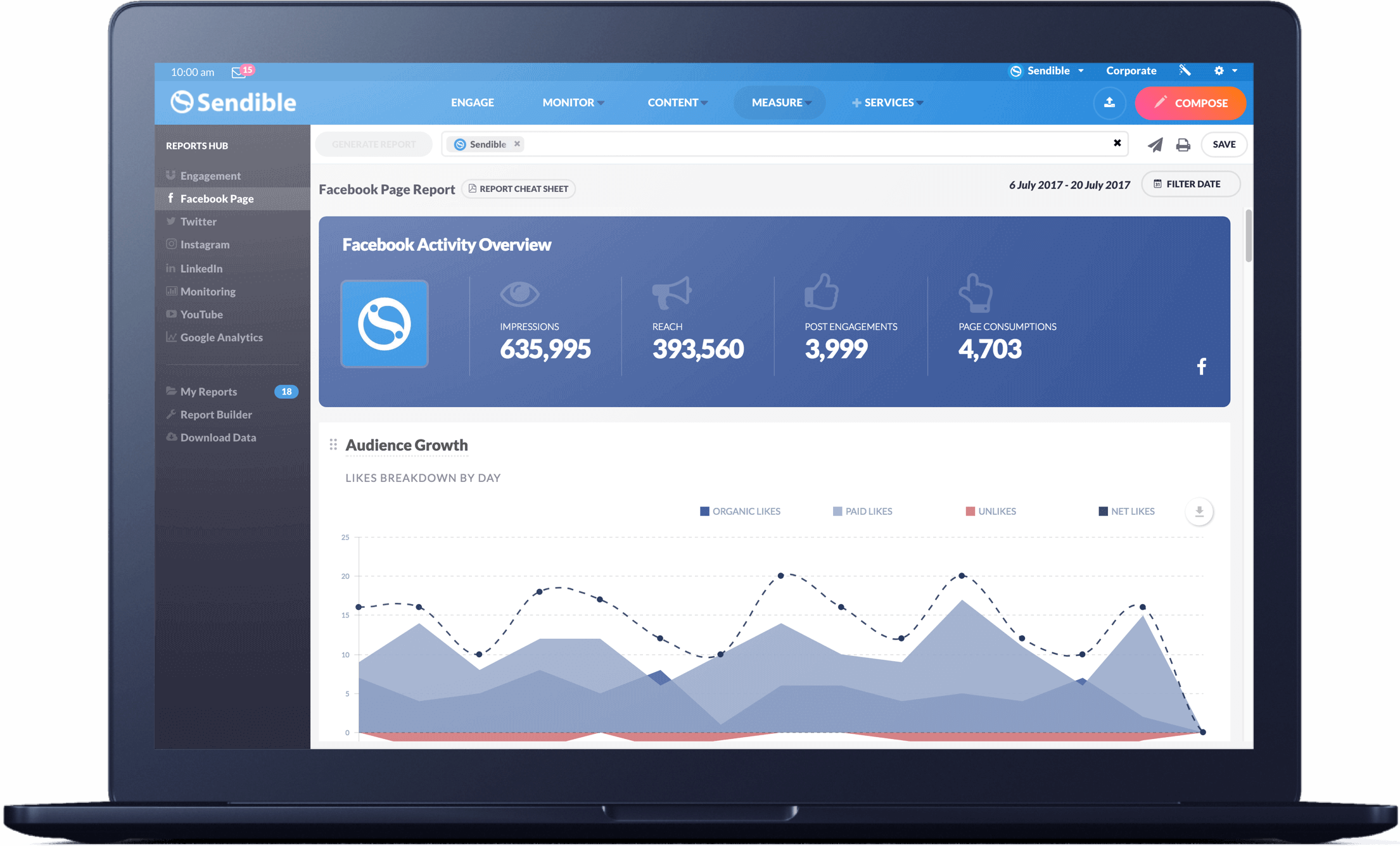Open the YouTube report from Reports Hub
1400x846 pixels.
(x=201, y=314)
